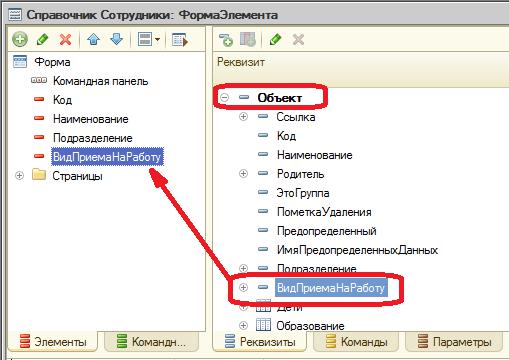Select the Объект attribute
This screenshot has width=509, height=360.
(x=280, y=98)
